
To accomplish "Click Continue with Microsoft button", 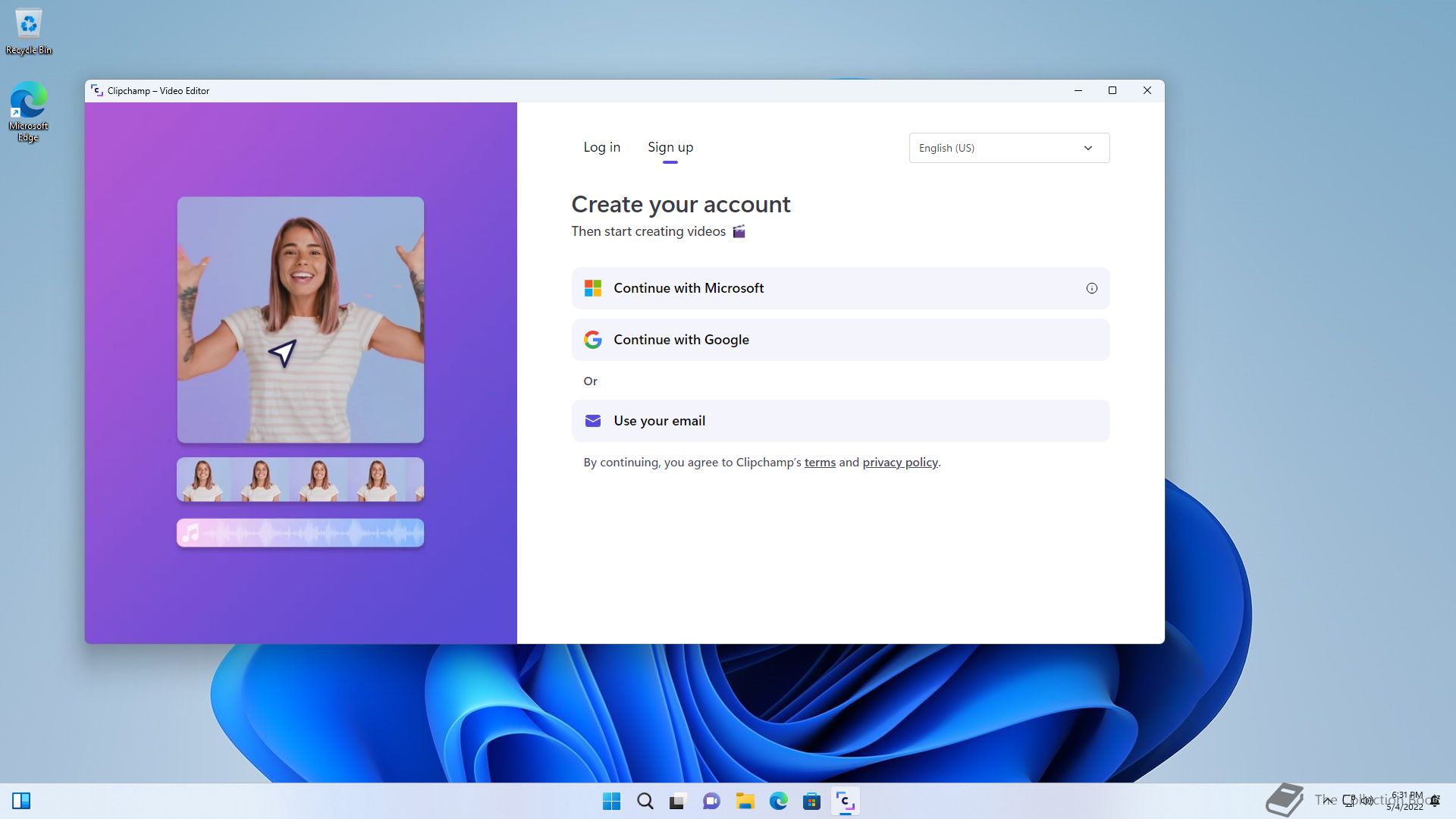I will click(840, 288).
